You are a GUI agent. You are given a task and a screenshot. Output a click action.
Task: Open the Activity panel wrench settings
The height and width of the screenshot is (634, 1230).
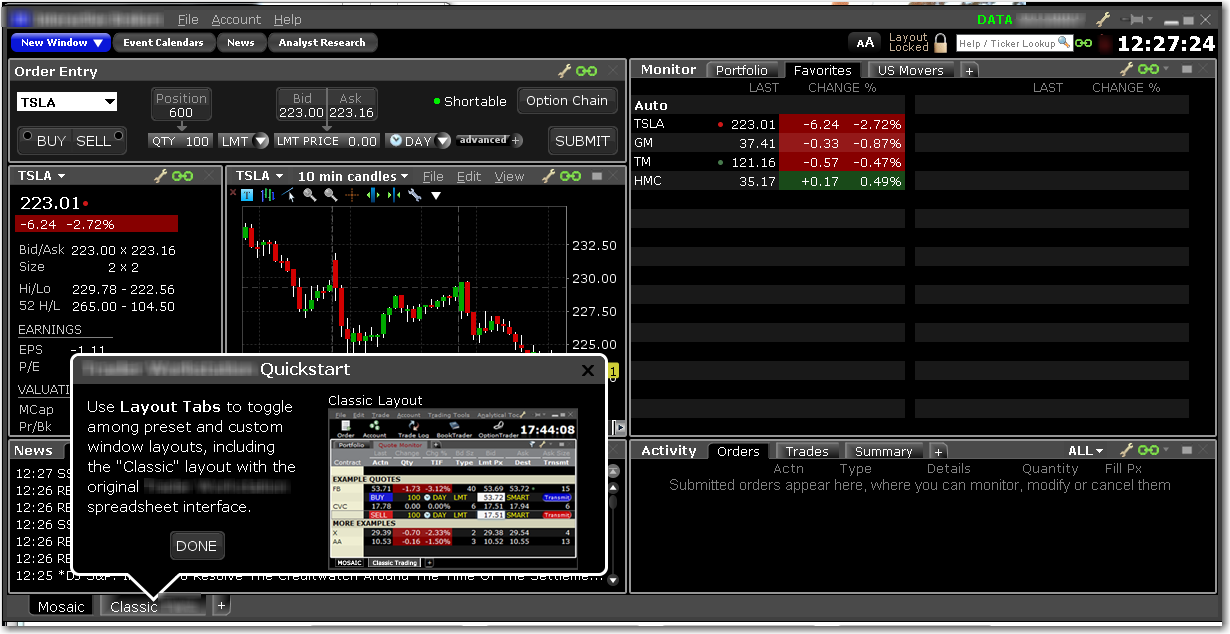click(1127, 451)
